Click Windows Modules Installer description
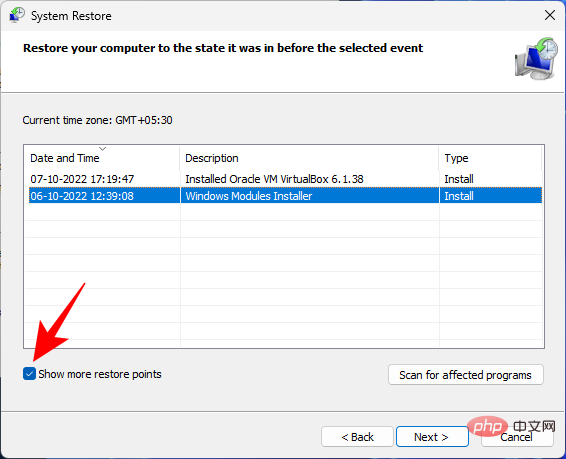The height and width of the screenshot is (459, 566). (x=249, y=196)
